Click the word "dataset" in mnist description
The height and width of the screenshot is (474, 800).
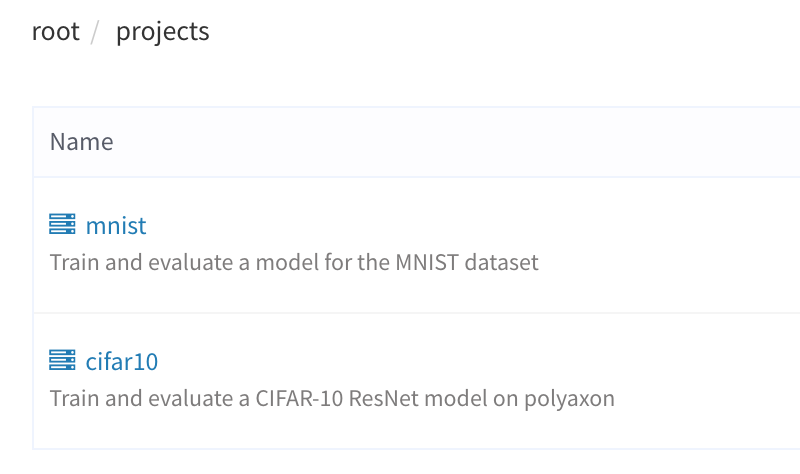pos(498,263)
